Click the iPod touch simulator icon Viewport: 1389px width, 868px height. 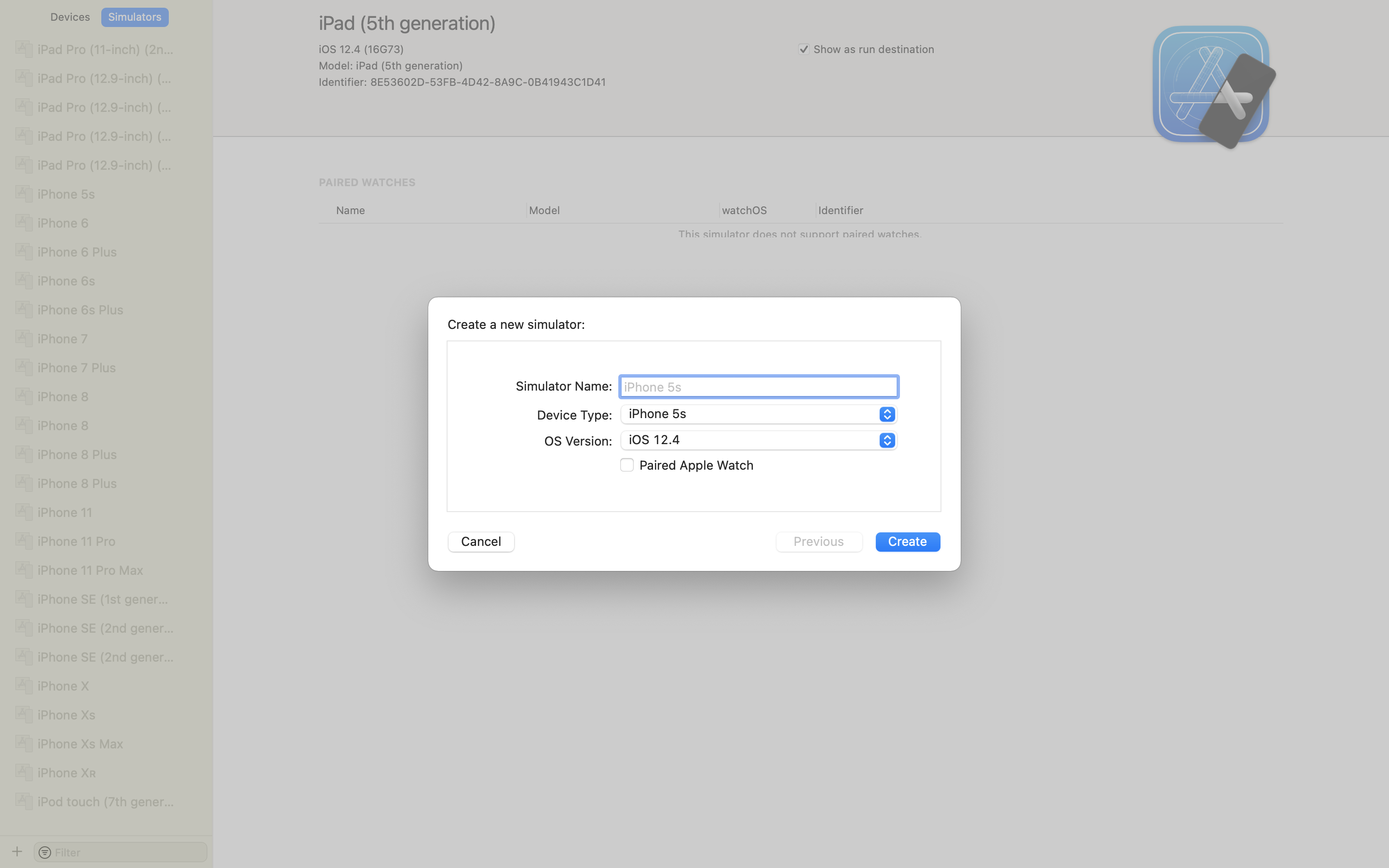coord(24,801)
